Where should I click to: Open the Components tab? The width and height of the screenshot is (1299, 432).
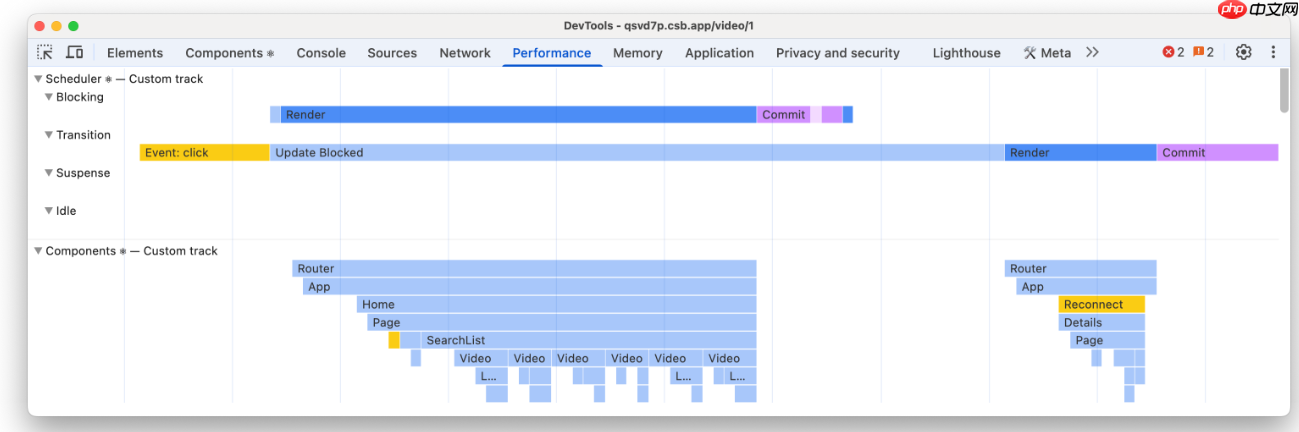point(230,53)
